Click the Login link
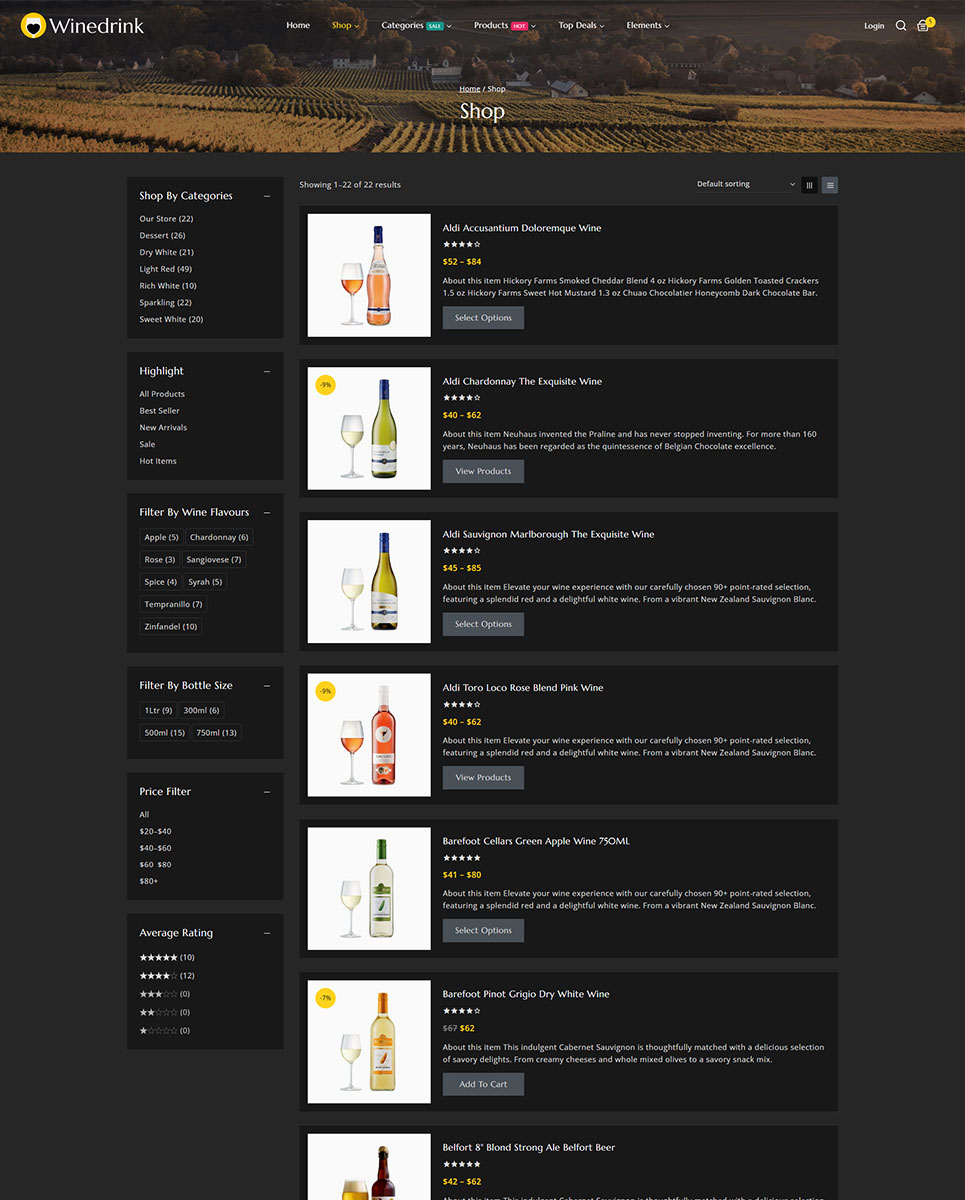The height and width of the screenshot is (1200, 965). (x=874, y=26)
